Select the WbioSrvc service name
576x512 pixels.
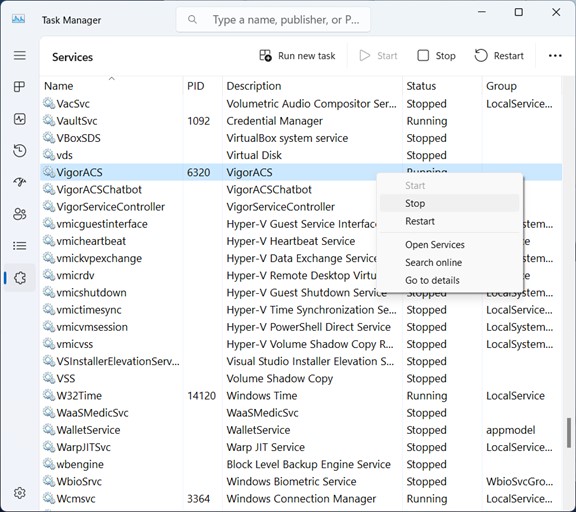tap(79, 481)
